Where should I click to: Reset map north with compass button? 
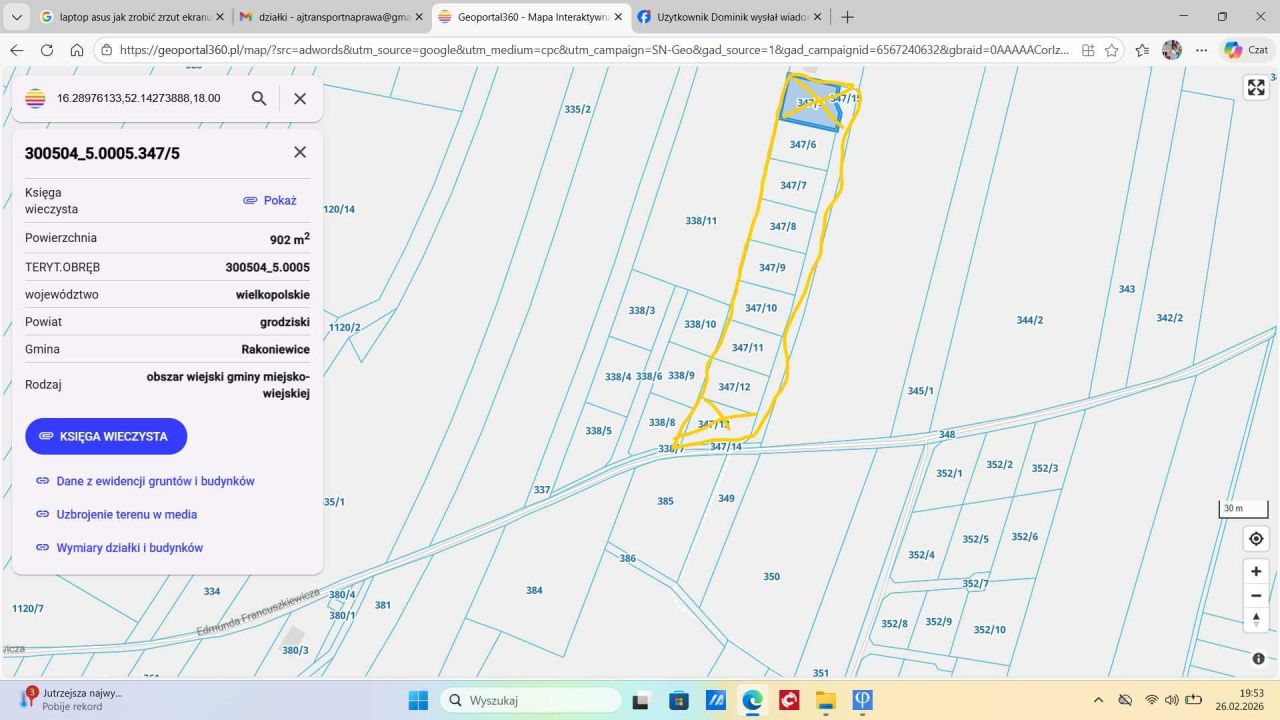pos(1256,620)
